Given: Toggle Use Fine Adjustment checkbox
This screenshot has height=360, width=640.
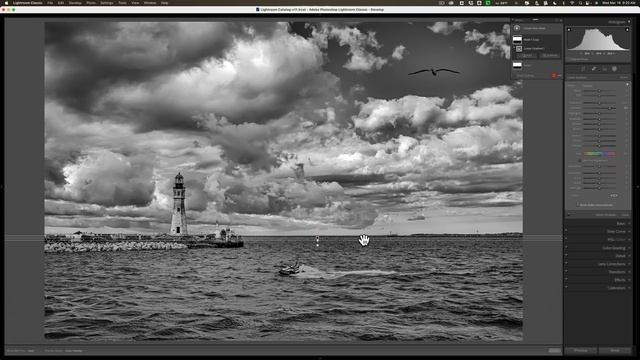Looking at the screenshot, I should pyautogui.click(x=580, y=160).
